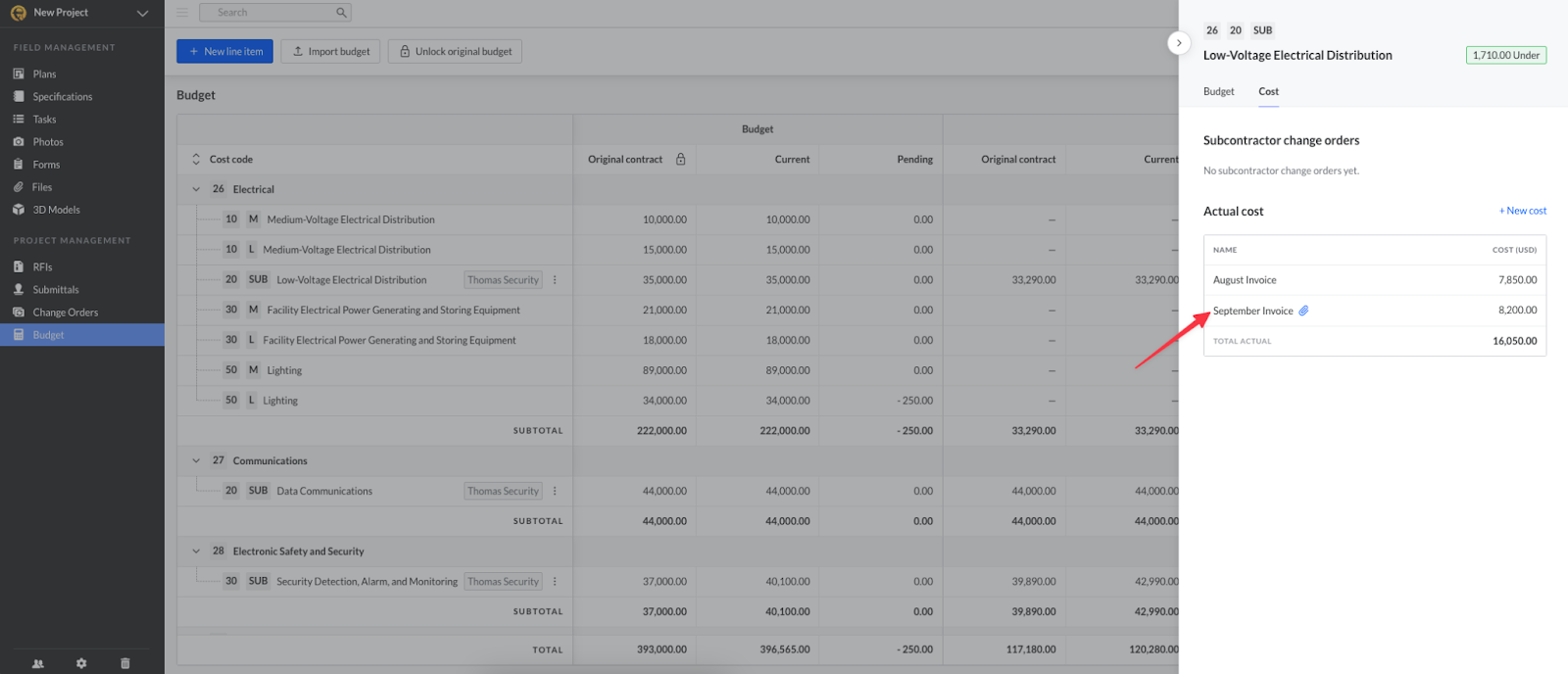Open settings gear in sidebar footer
This screenshot has width=1568, height=674.
[x=81, y=663]
